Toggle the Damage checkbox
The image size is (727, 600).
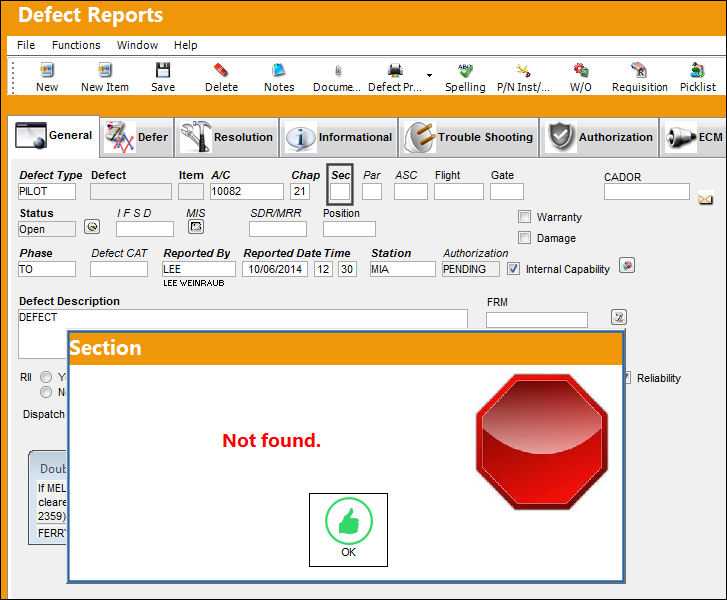pyautogui.click(x=524, y=237)
